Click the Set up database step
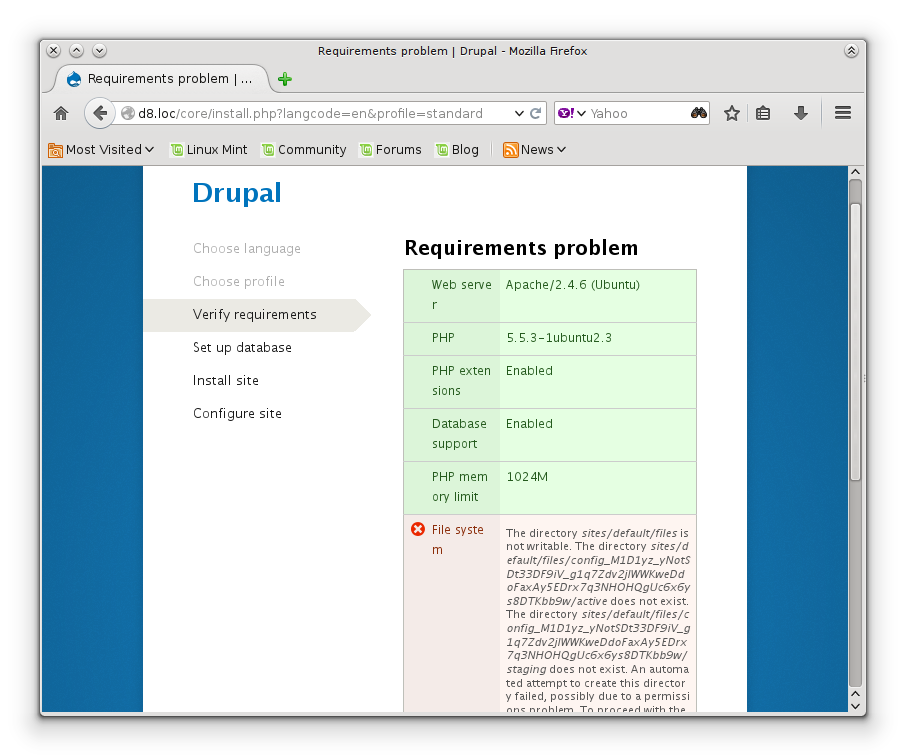The image size is (906, 756). 242,347
